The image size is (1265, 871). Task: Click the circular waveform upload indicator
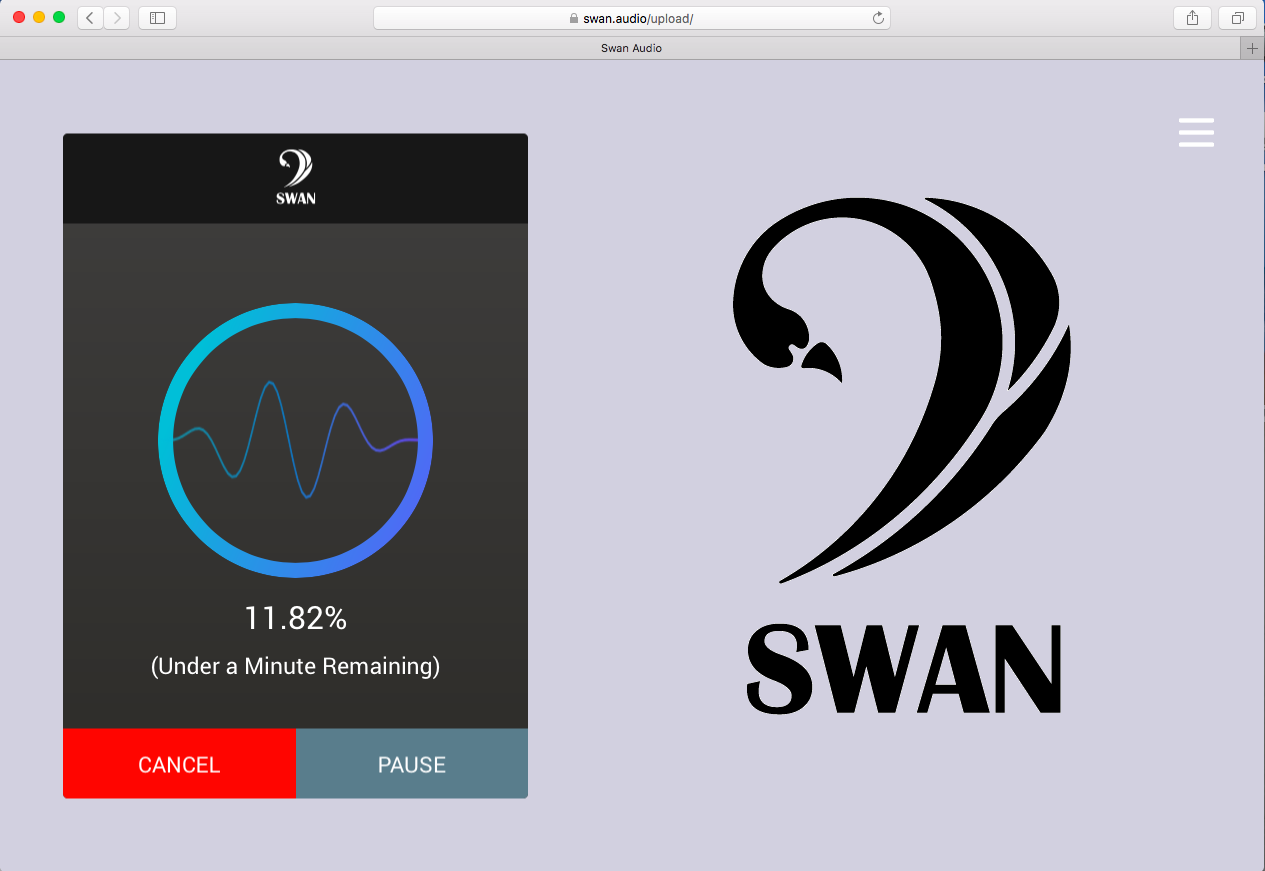pos(295,440)
